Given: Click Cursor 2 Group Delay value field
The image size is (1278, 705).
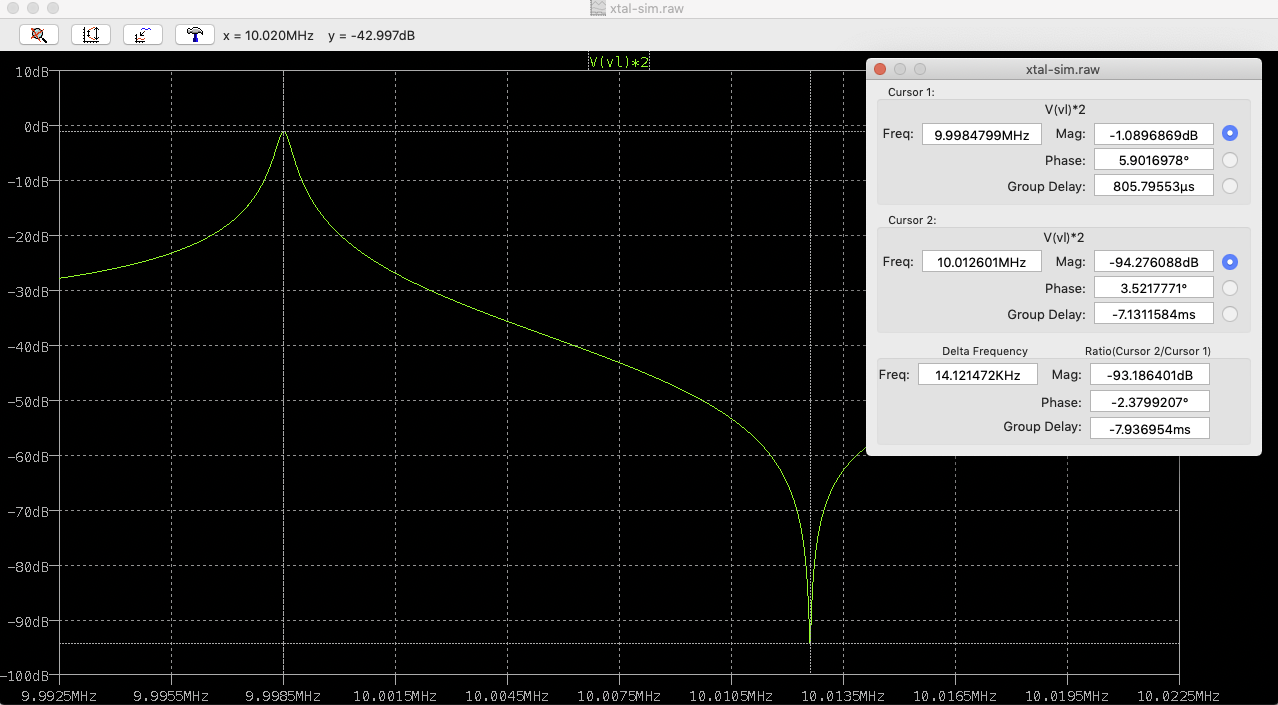Looking at the screenshot, I should pos(1153,314).
